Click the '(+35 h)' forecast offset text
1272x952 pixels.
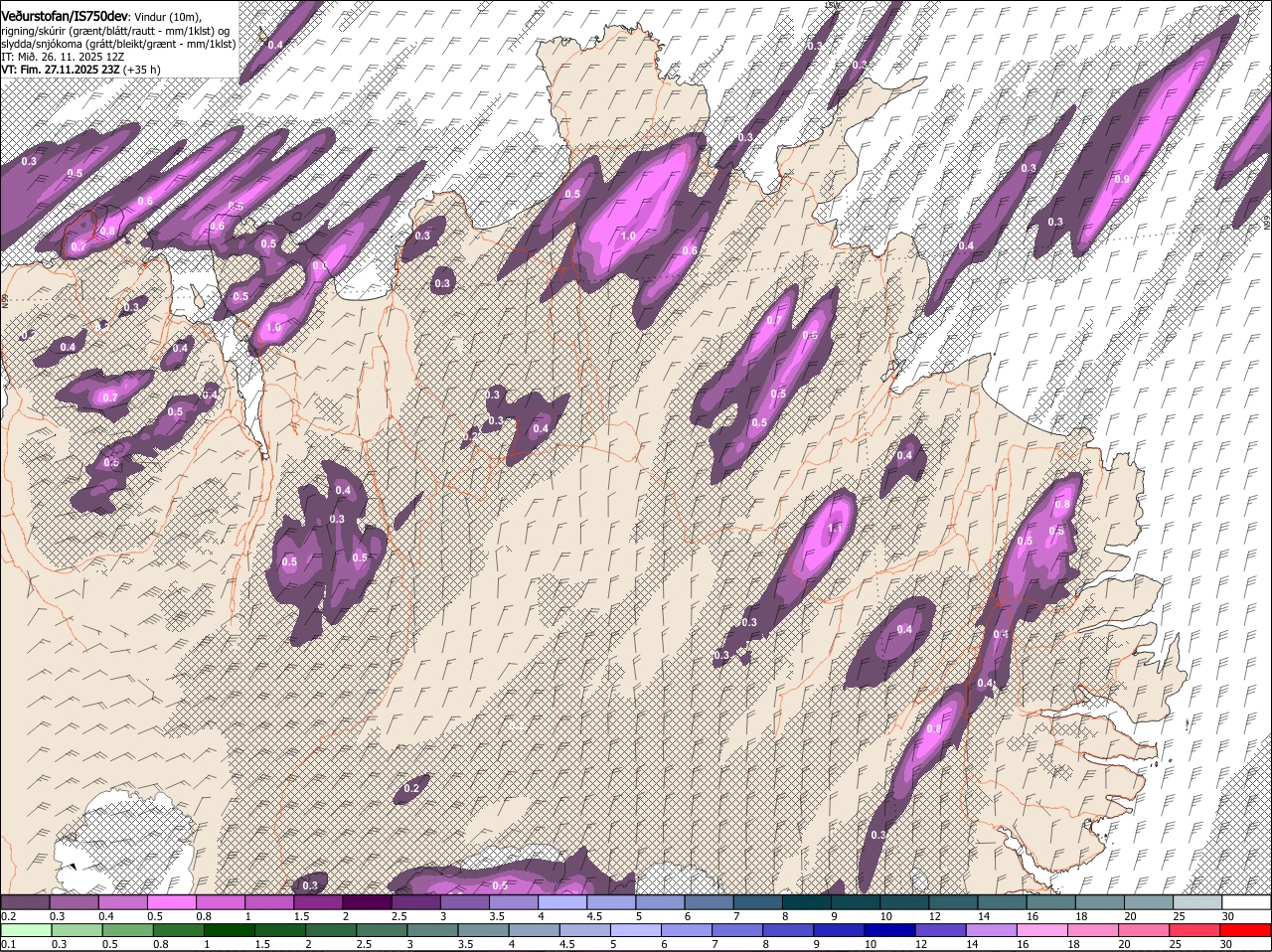click(x=143, y=70)
